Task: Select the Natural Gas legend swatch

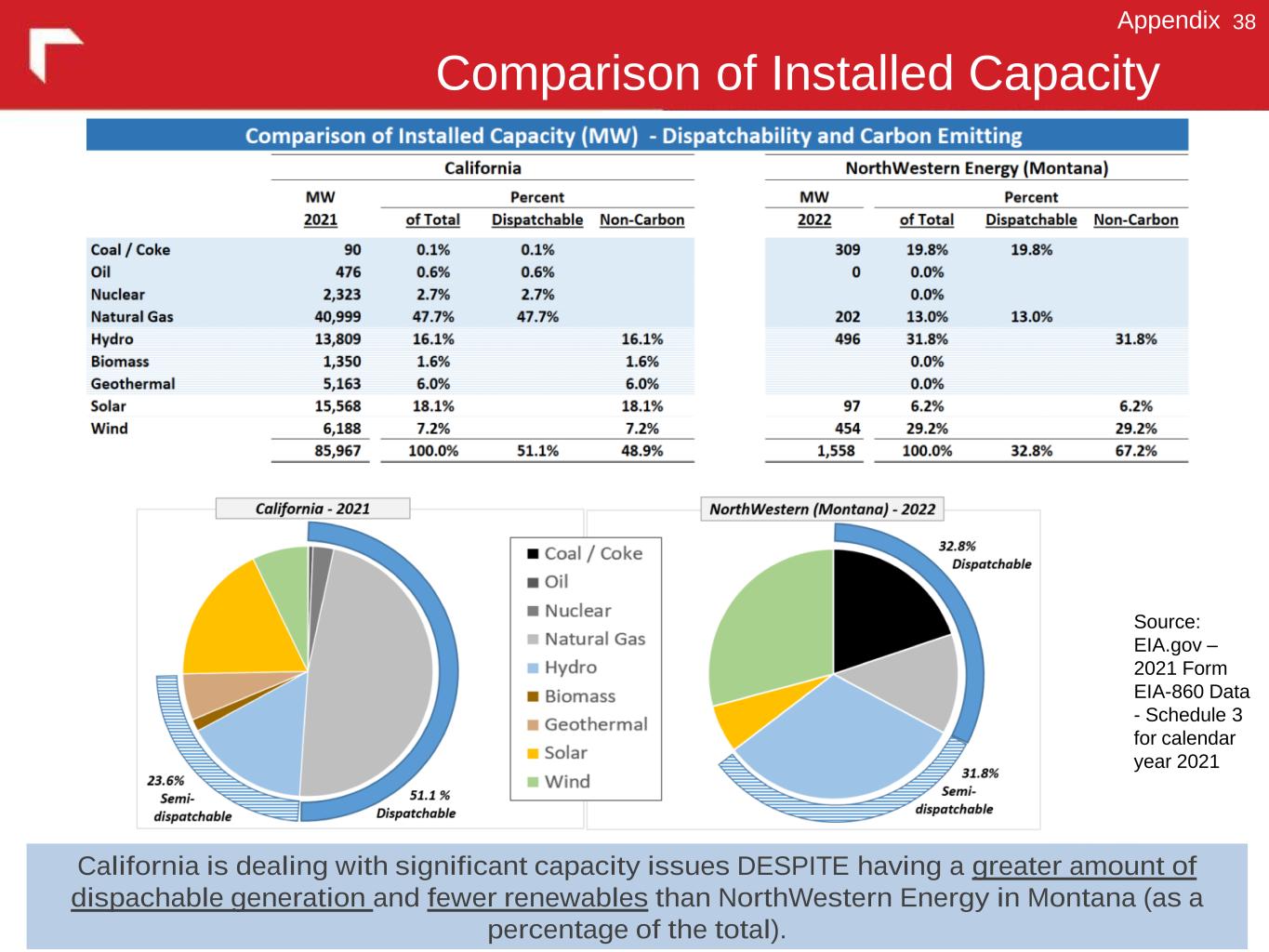Action: (x=533, y=640)
